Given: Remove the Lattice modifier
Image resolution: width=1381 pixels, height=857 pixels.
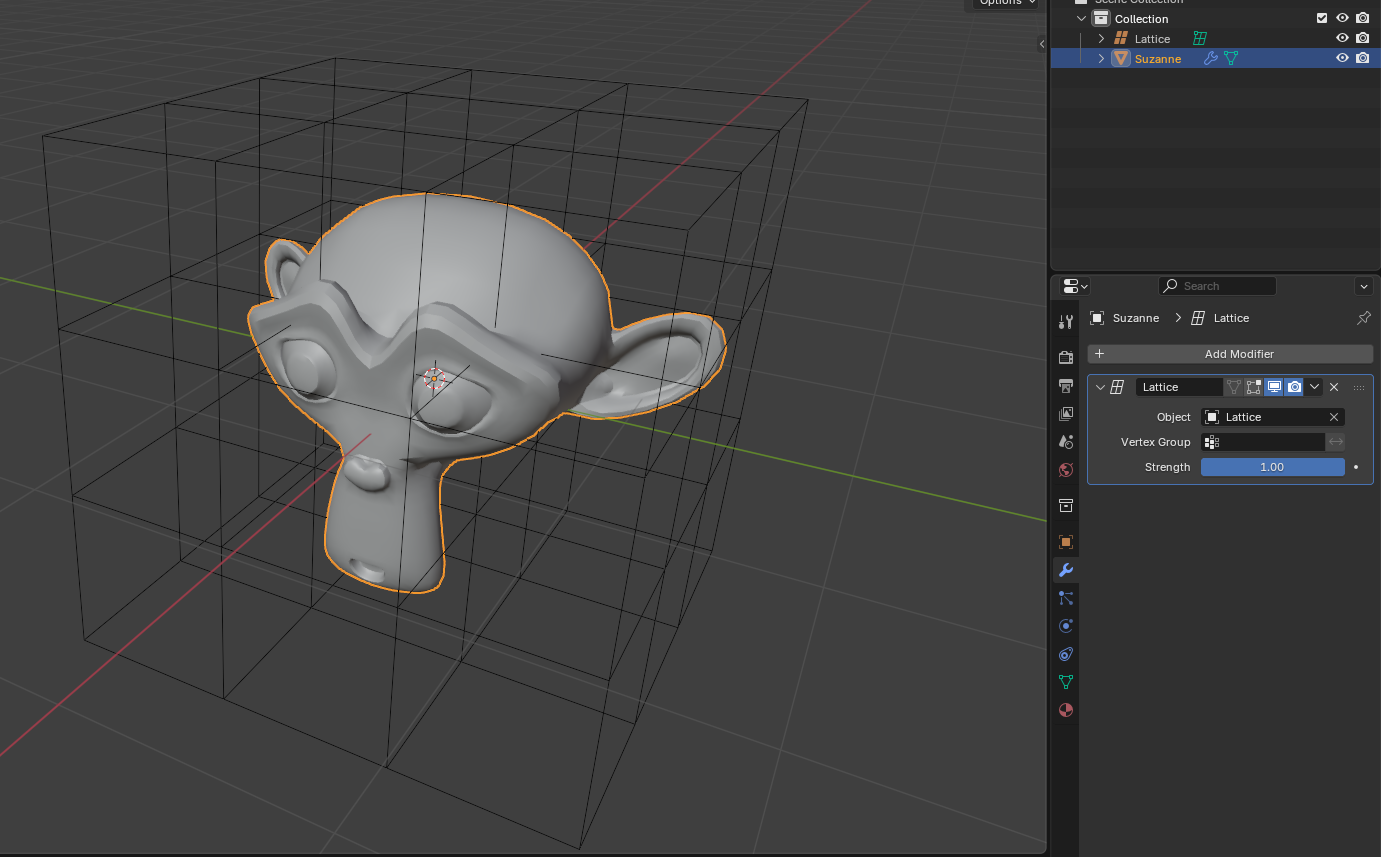Looking at the screenshot, I should coord(1334,387).
